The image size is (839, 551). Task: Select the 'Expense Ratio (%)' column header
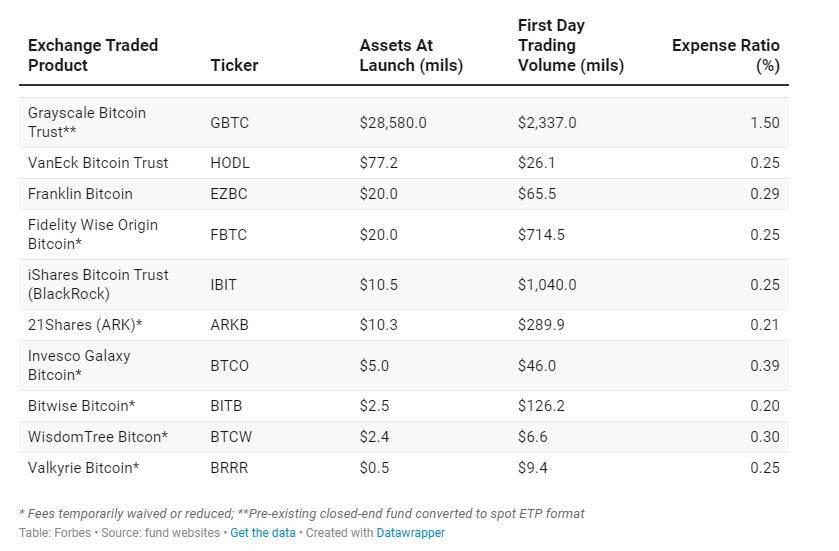(725, 55)
